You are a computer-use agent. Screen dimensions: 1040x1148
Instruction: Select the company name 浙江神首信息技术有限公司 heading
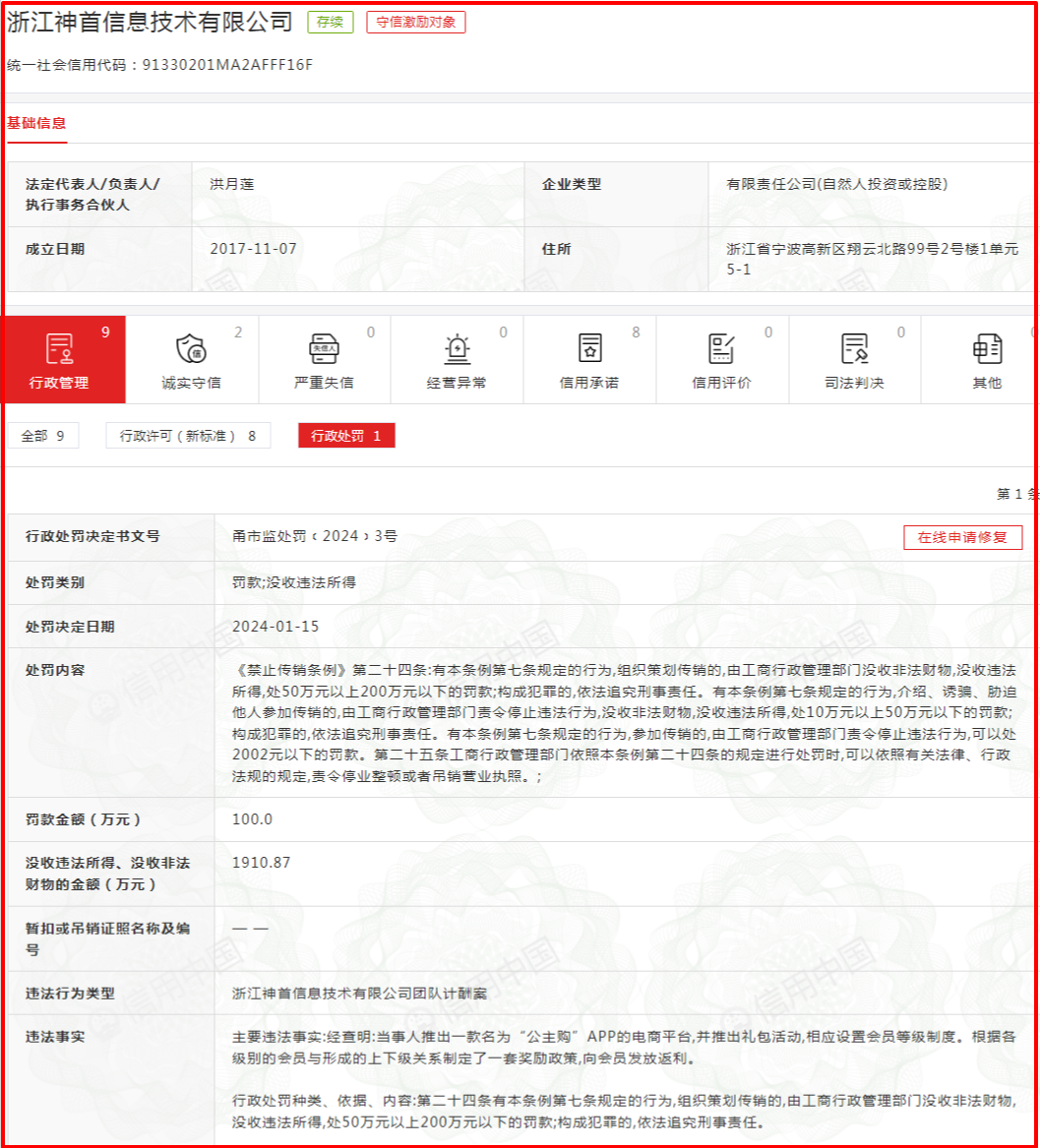tap(151, 22)
